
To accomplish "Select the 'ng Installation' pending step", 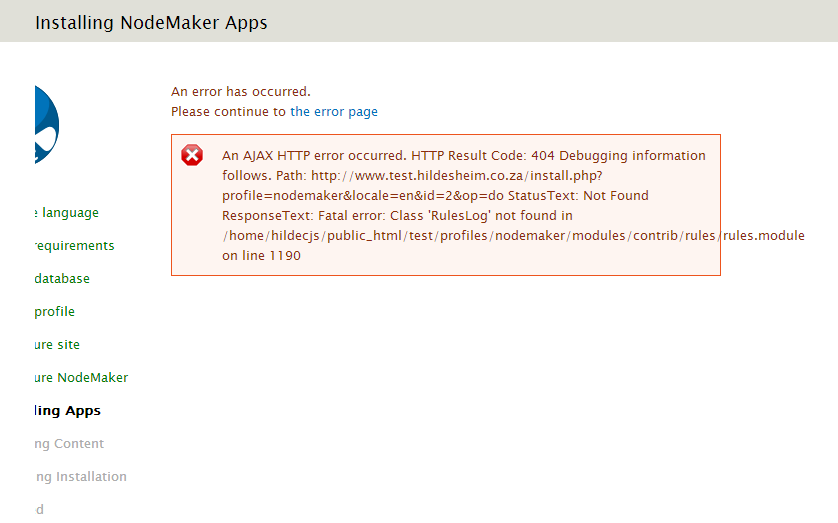I will pyautogui.click(x=81, y=477).
